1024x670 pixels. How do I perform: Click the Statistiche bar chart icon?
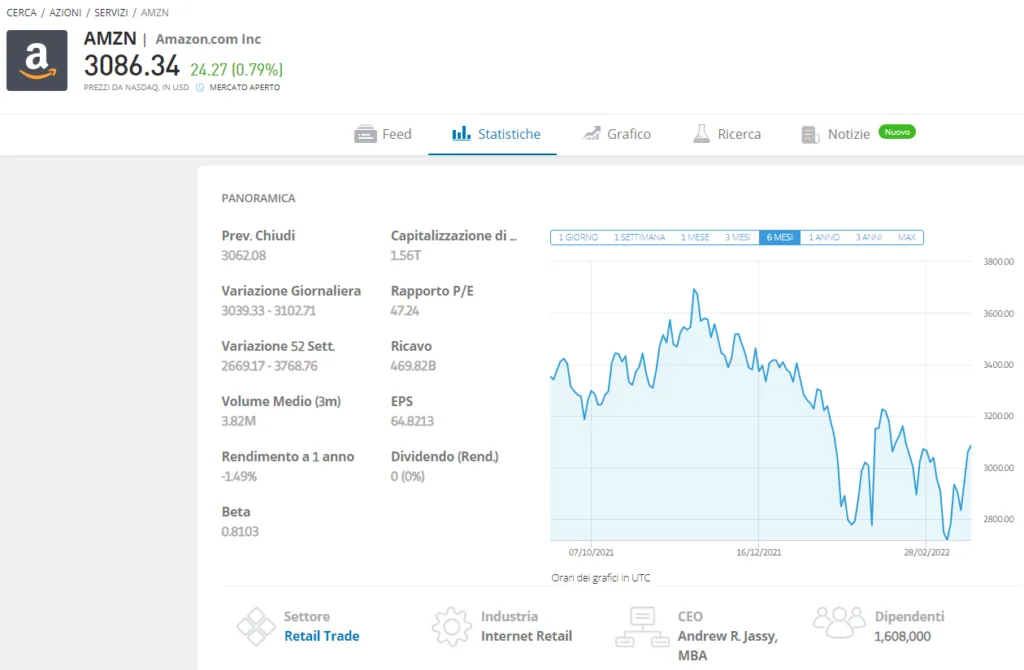(461, 134)
